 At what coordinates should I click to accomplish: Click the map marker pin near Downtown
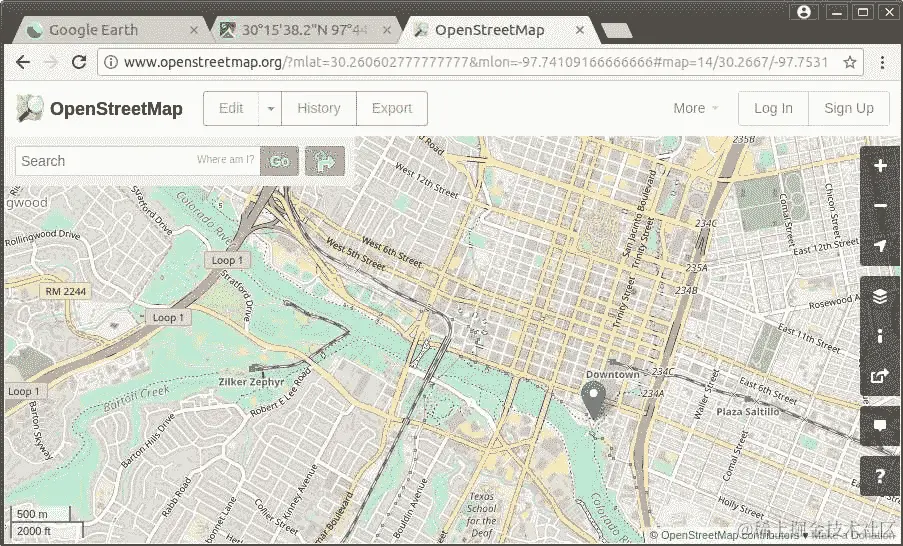pos(593,400)
